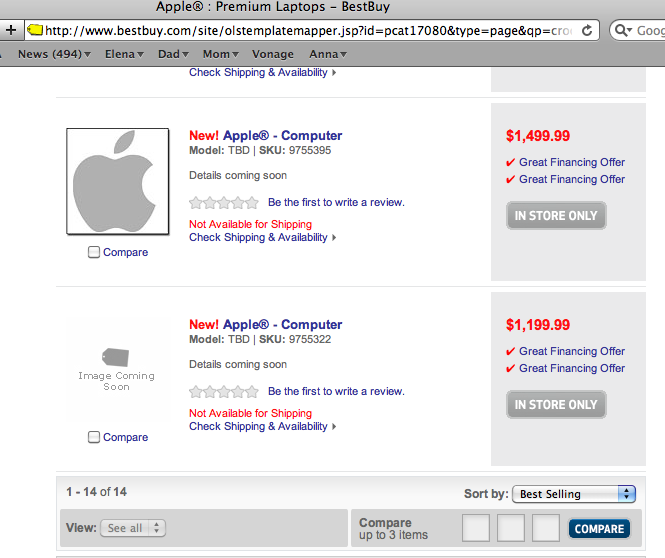
Task: Click the 'SKU: 9755322' text
Action: pyautogui.click(x=295, y=340)
